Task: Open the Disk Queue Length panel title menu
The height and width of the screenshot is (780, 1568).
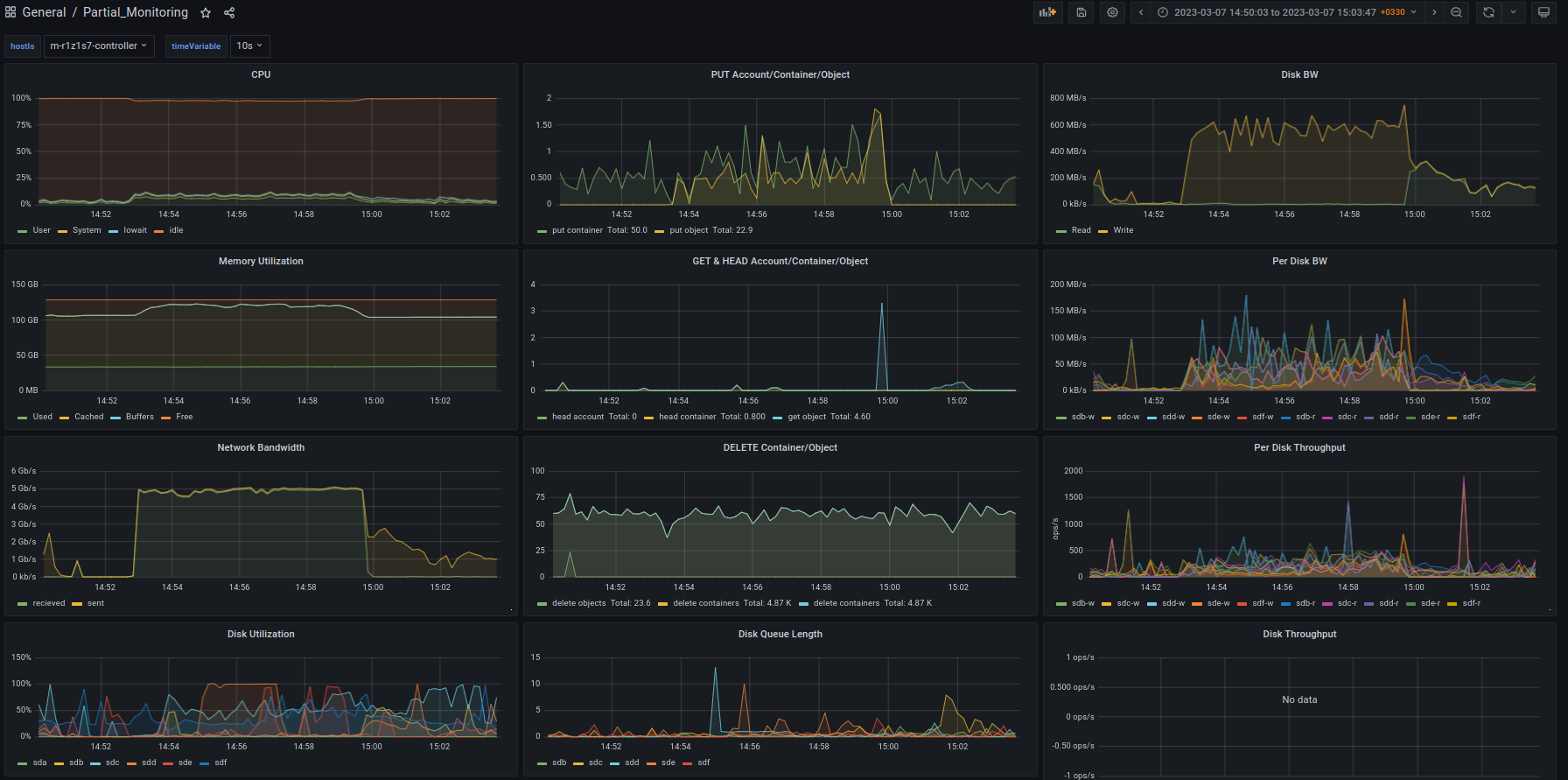Action: click(x=780, y=634)
